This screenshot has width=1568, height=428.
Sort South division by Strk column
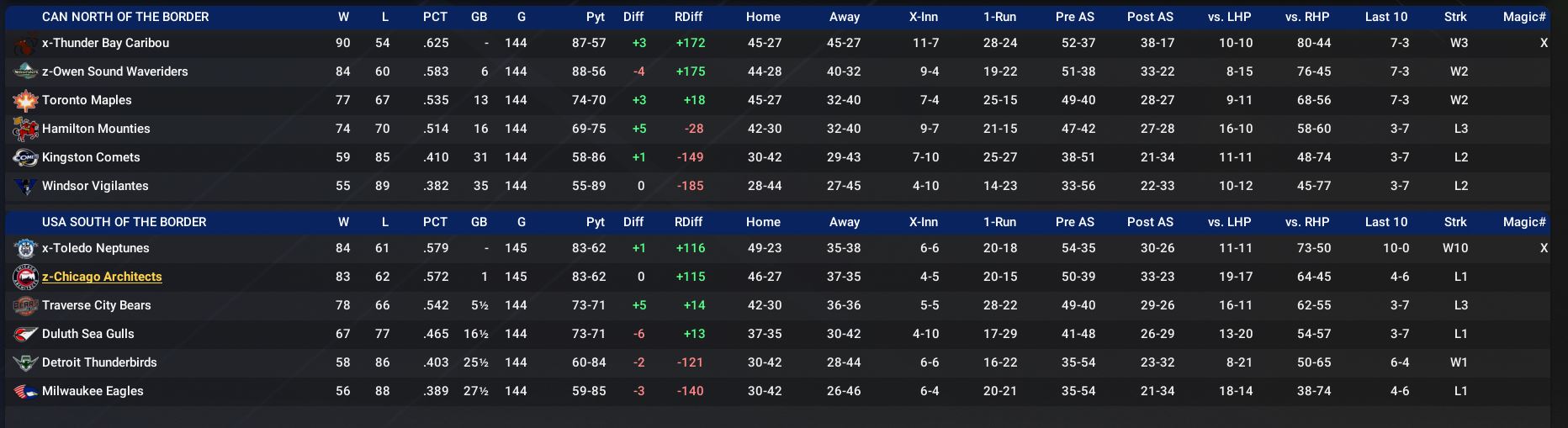(x=1454, y=222)
